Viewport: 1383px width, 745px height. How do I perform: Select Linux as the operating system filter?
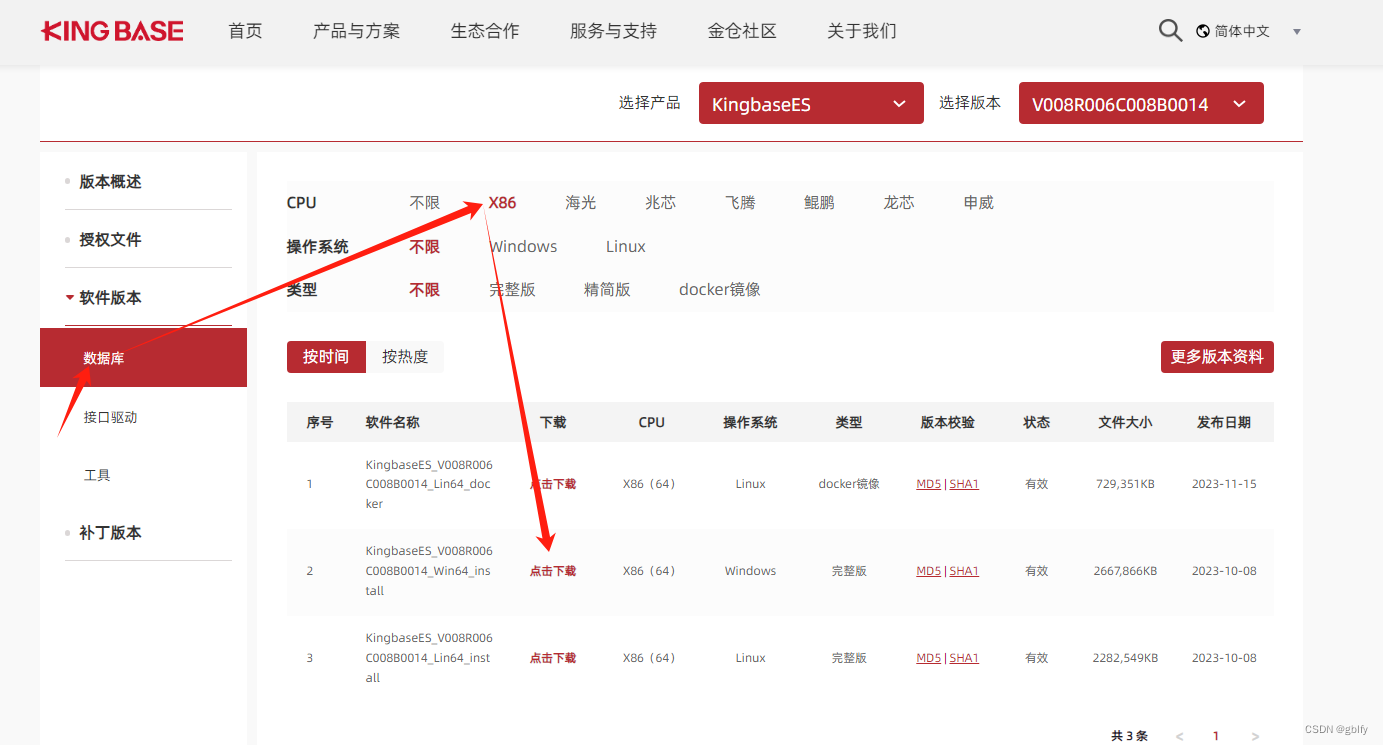click(x=625, y=246)
